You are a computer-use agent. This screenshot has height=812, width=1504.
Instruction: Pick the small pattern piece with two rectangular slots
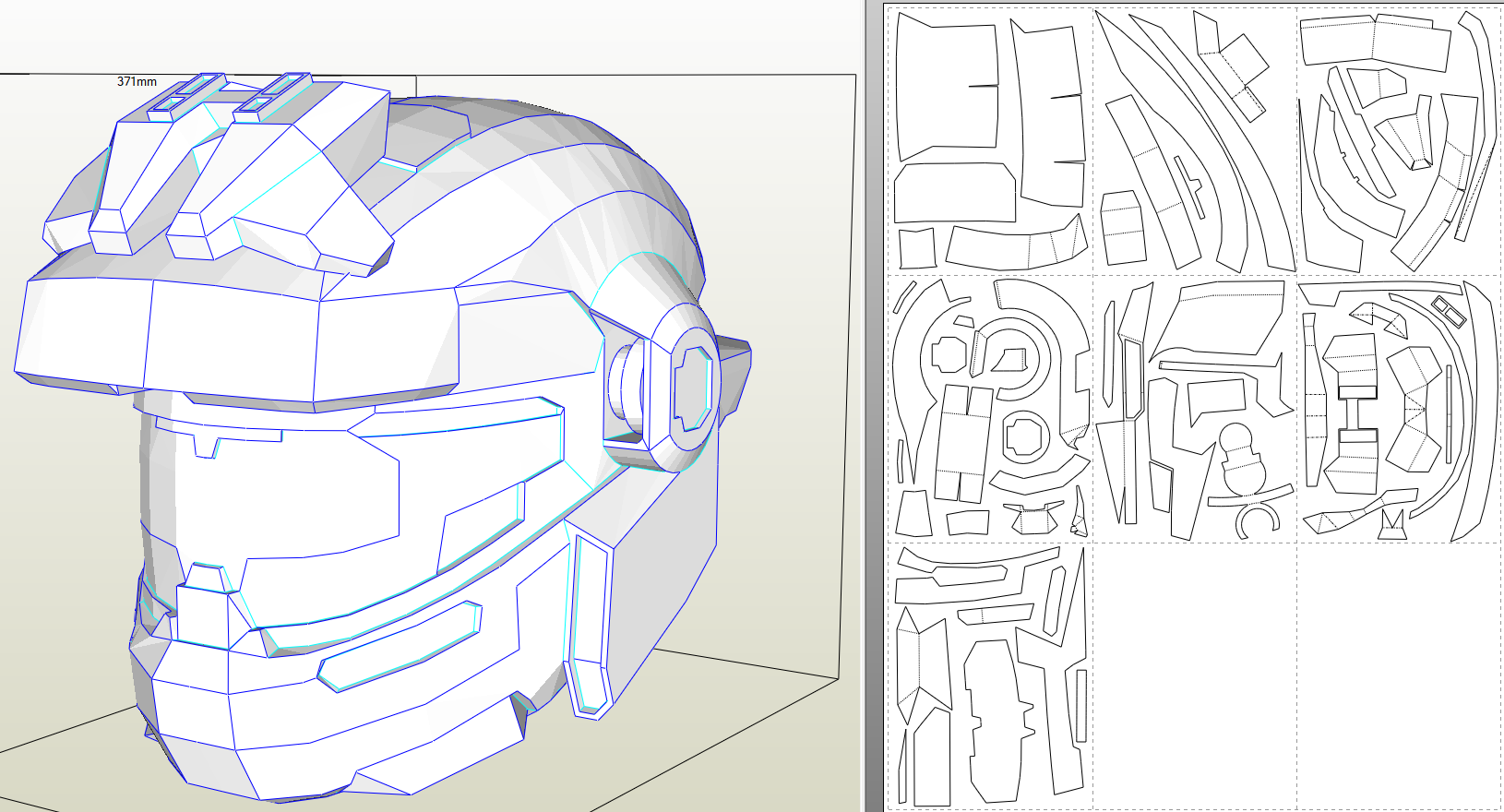pos(1448,312)
